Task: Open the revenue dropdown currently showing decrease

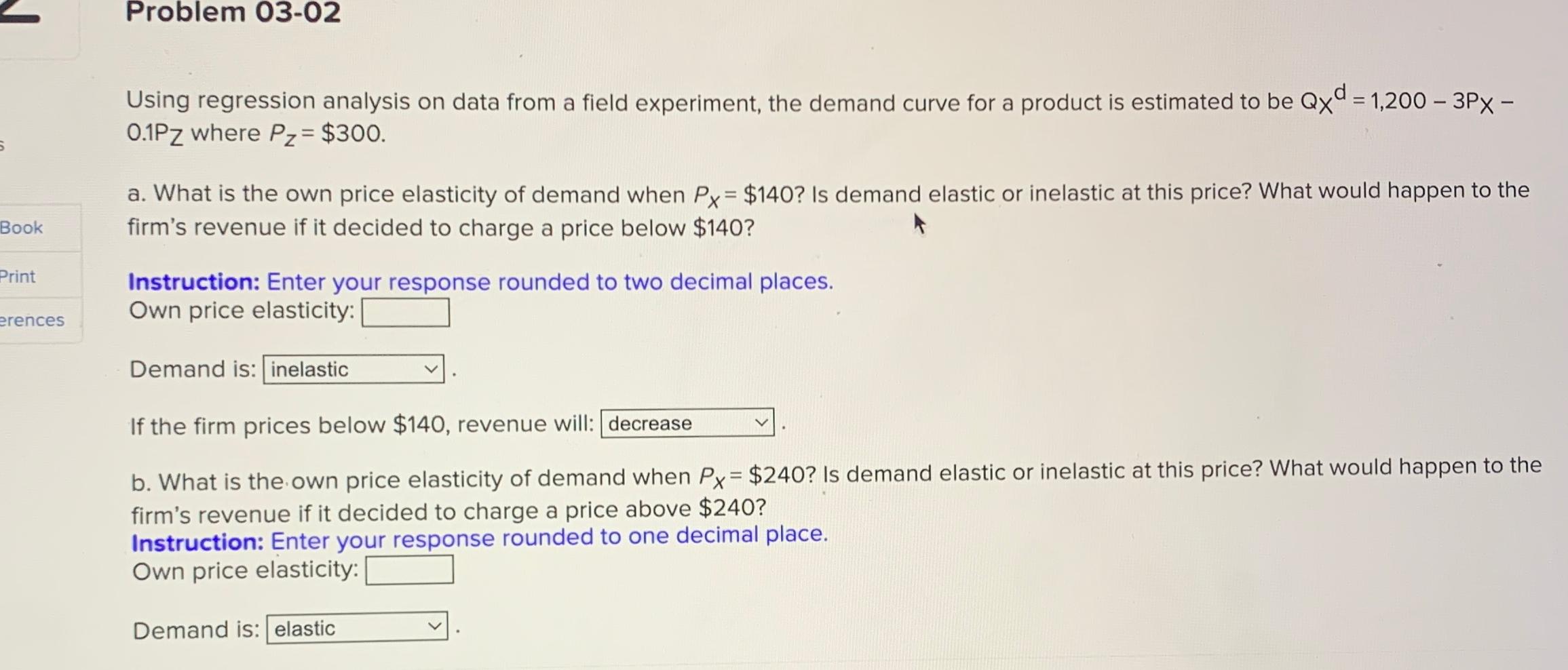Action: (687, 424)
